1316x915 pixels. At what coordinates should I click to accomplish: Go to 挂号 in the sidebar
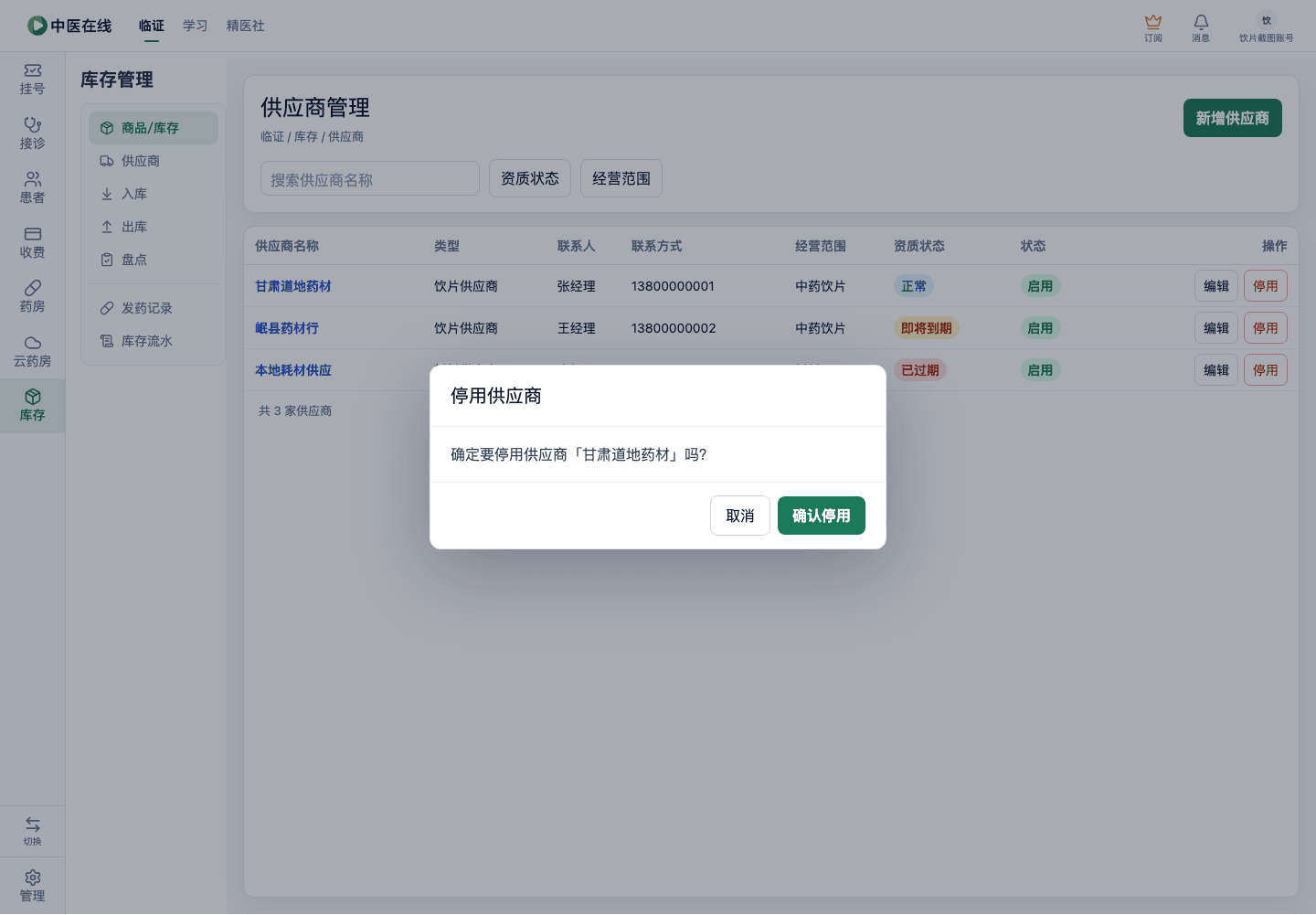click(33, 80)
